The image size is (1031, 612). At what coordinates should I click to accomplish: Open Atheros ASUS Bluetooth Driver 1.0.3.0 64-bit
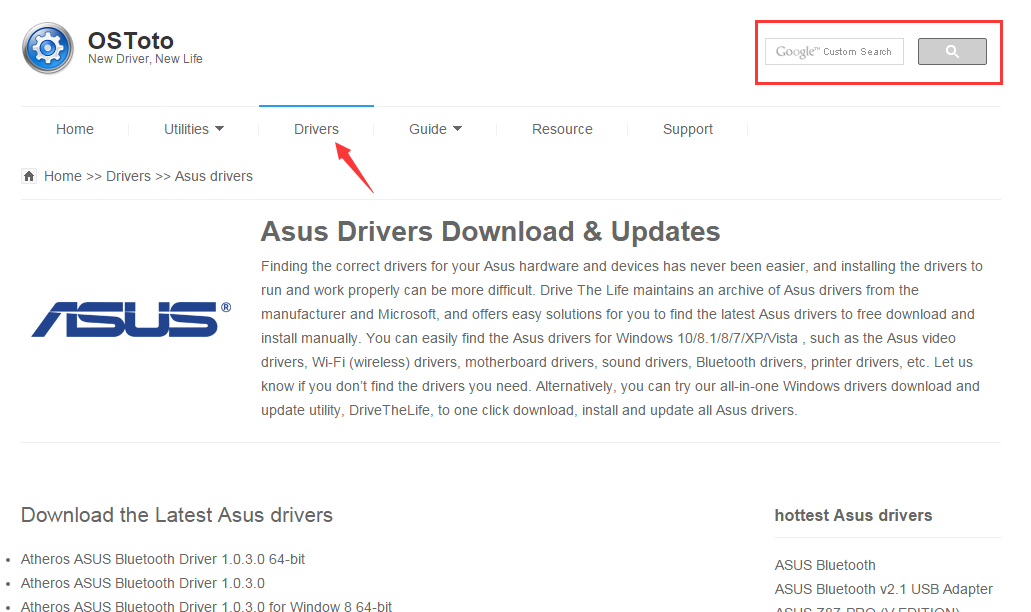[x=163, y=559]
